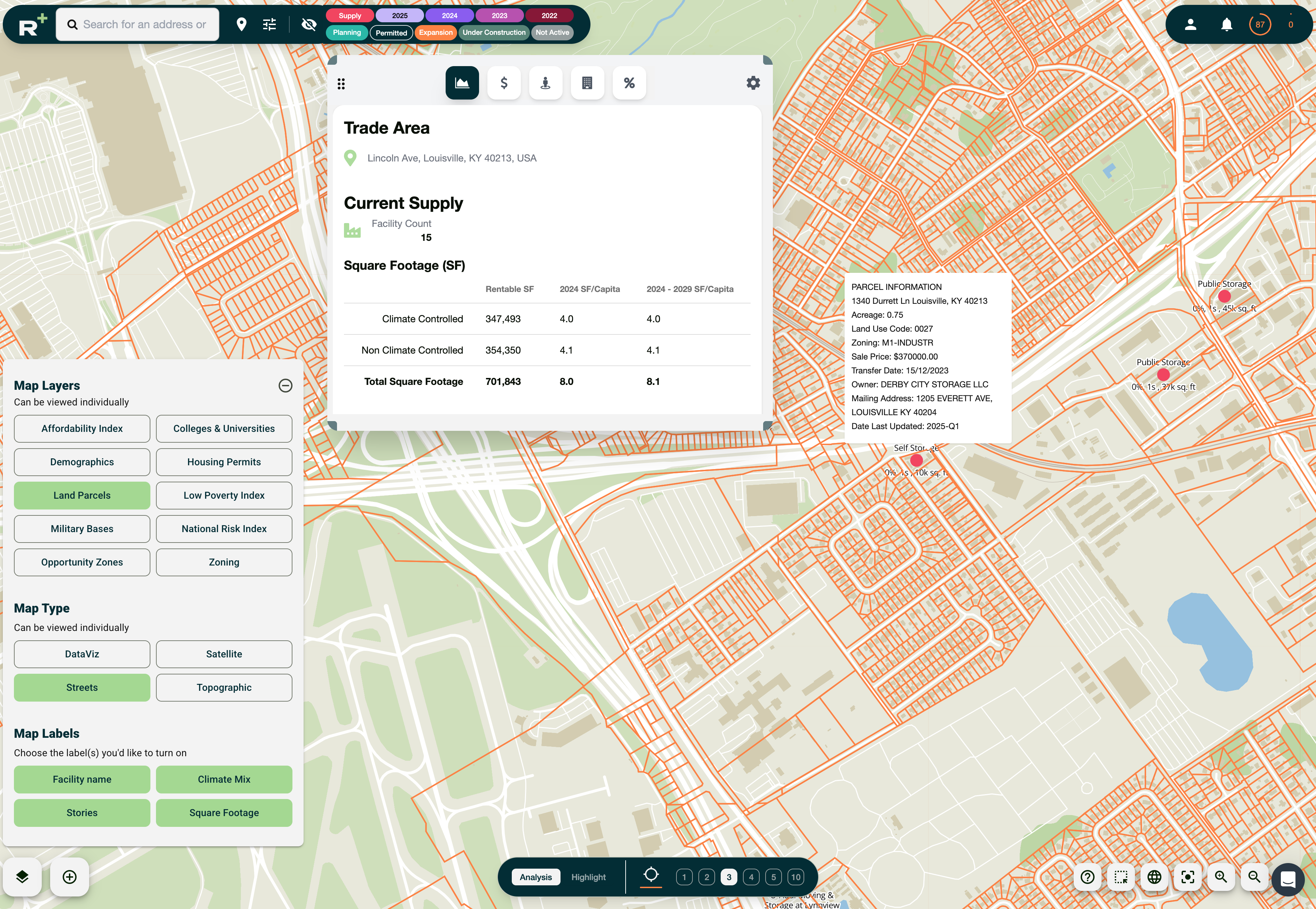Filter supply by the 2023 chip

500,15
